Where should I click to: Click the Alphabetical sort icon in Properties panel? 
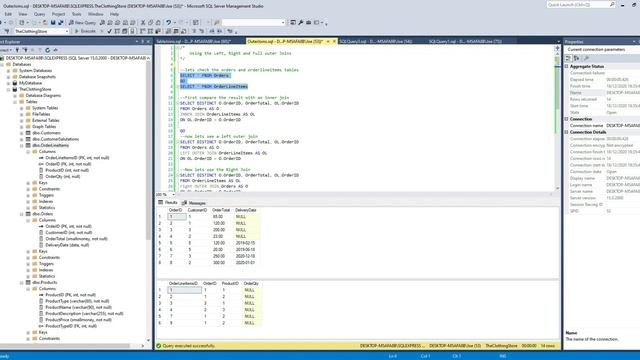point(576,58)
